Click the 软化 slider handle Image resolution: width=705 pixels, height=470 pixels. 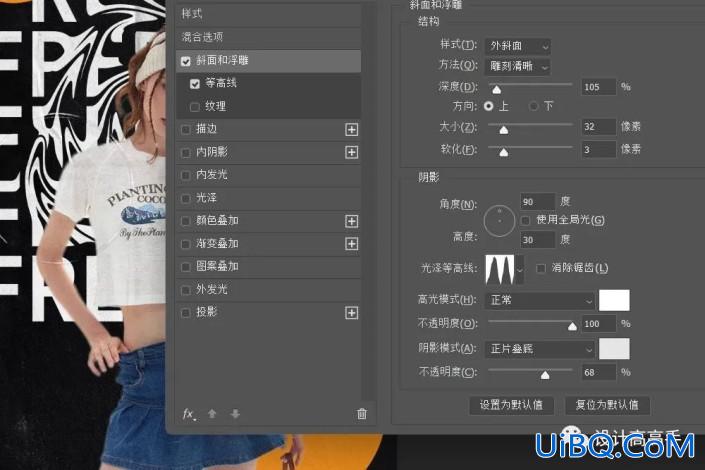(x=504, y=153)
